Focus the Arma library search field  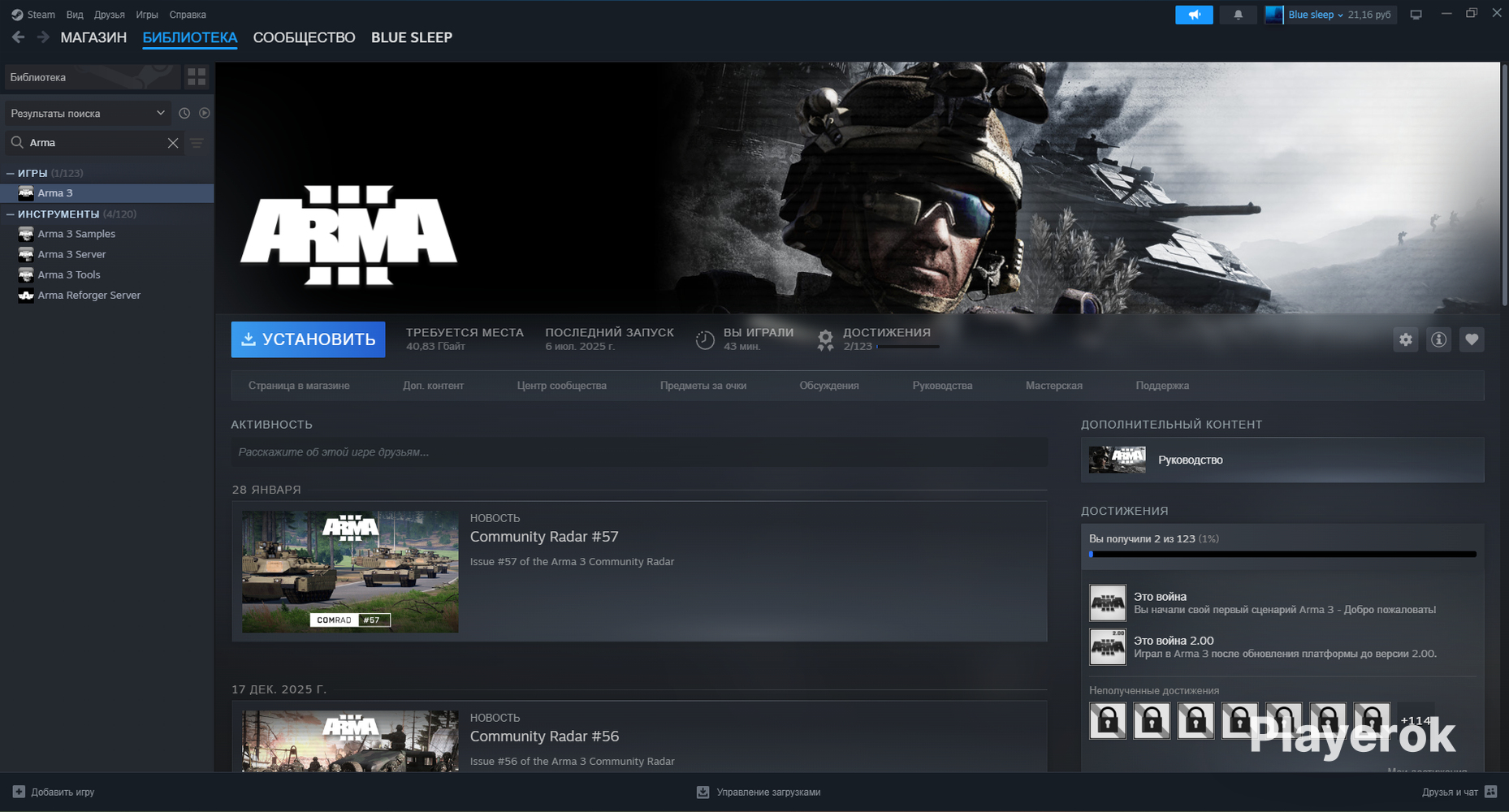pos(94,143)
